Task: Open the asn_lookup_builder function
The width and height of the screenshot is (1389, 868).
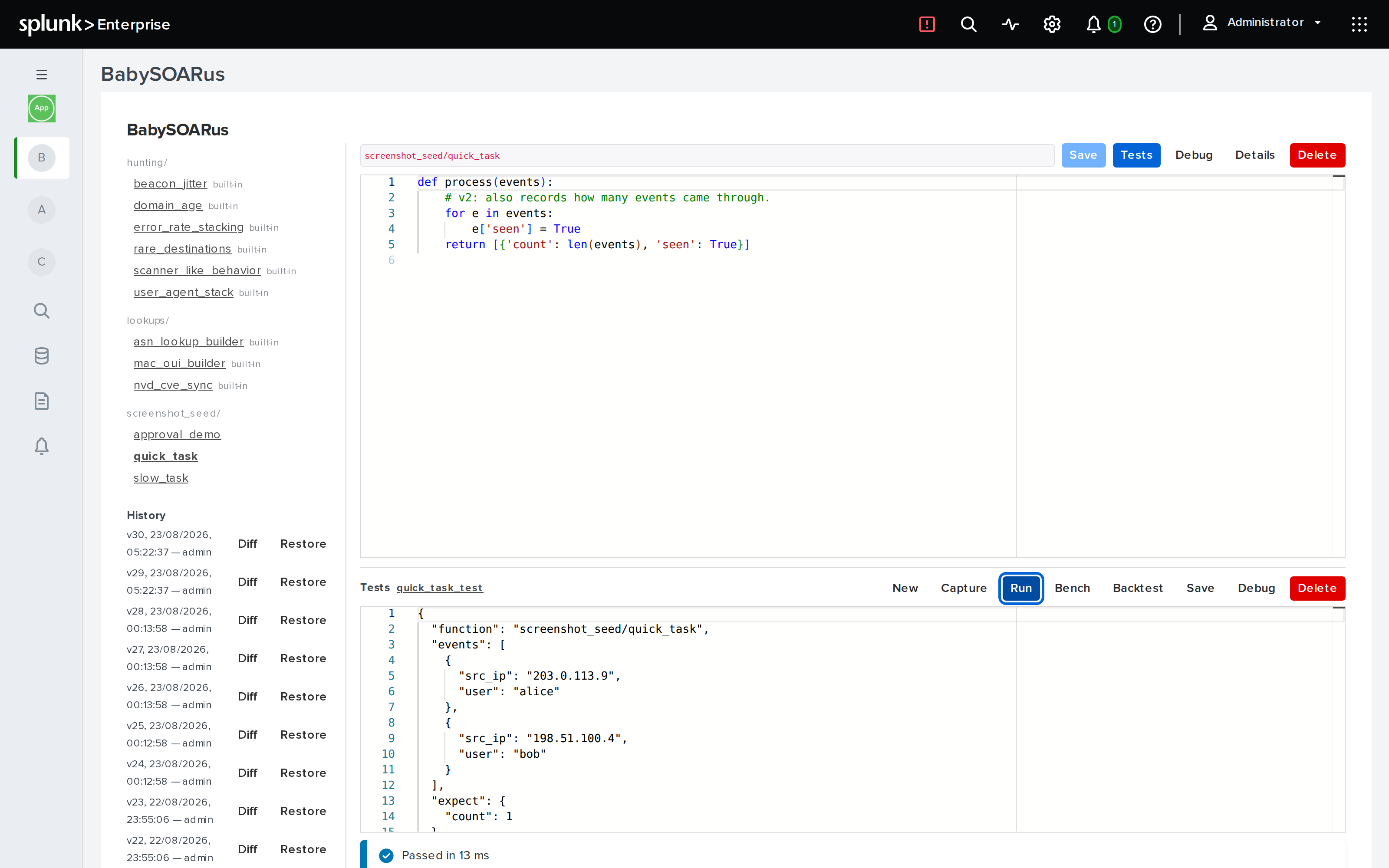Action: (x=188, y=342)
